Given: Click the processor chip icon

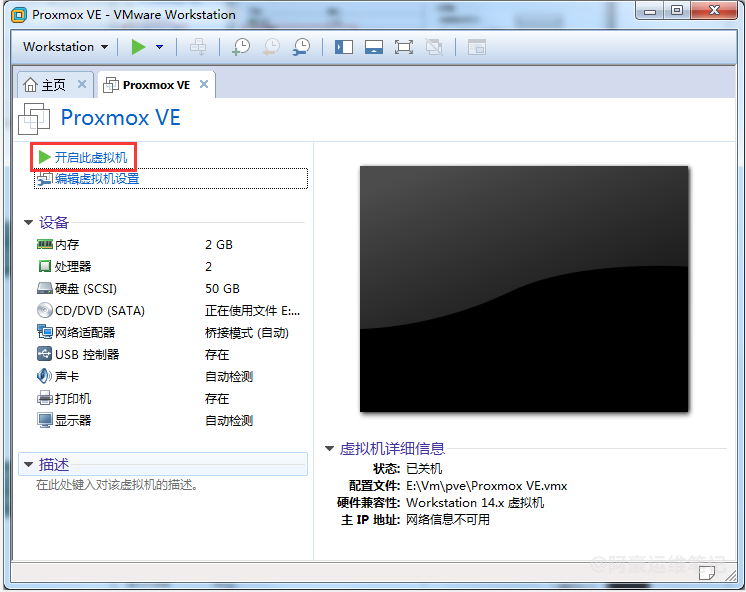Looking at the screenshot, I should coord(45,266).
